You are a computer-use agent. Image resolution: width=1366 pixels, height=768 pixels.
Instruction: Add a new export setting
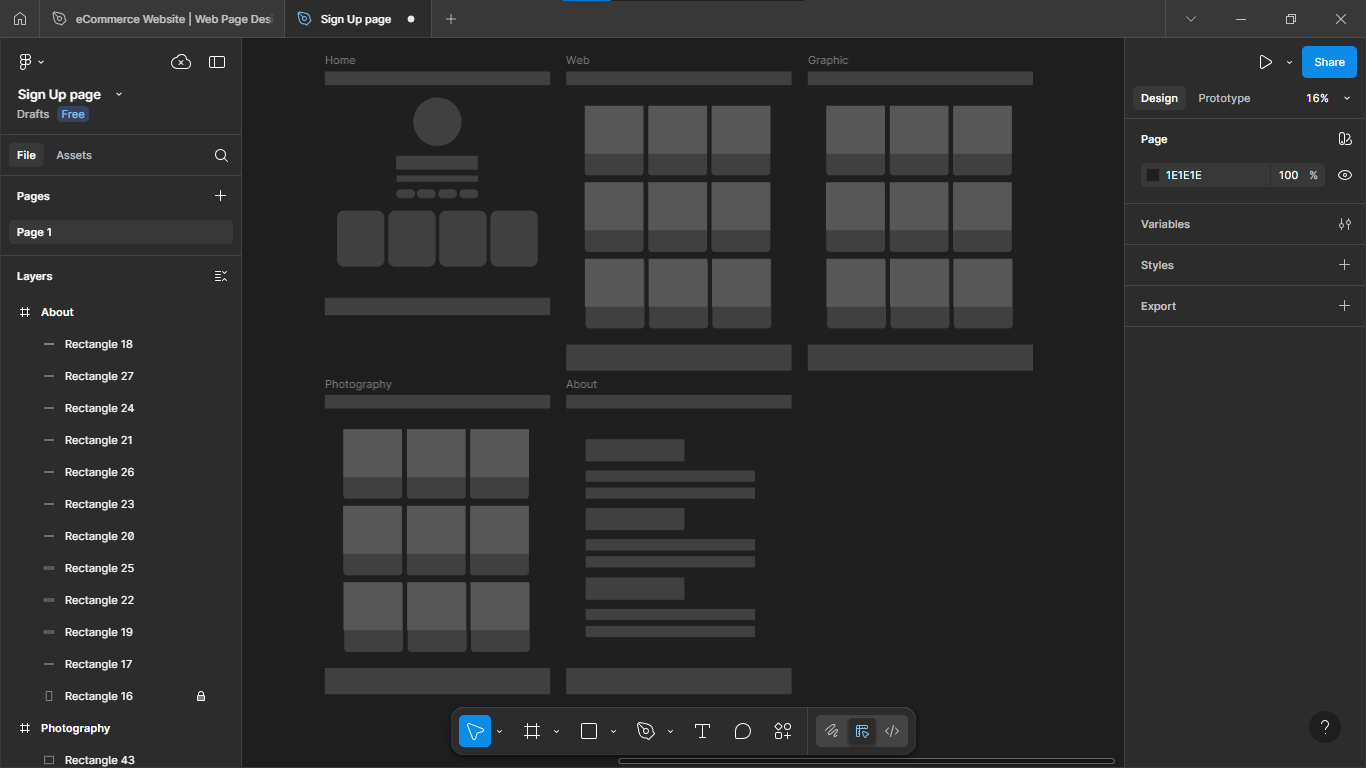coord(1344,306)
